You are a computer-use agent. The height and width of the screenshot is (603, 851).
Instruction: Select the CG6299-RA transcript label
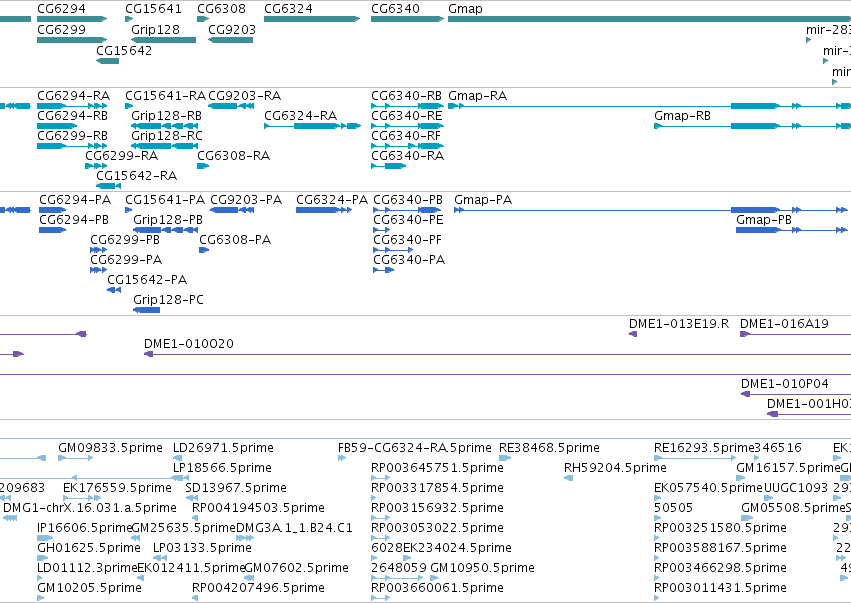point(122,156)
